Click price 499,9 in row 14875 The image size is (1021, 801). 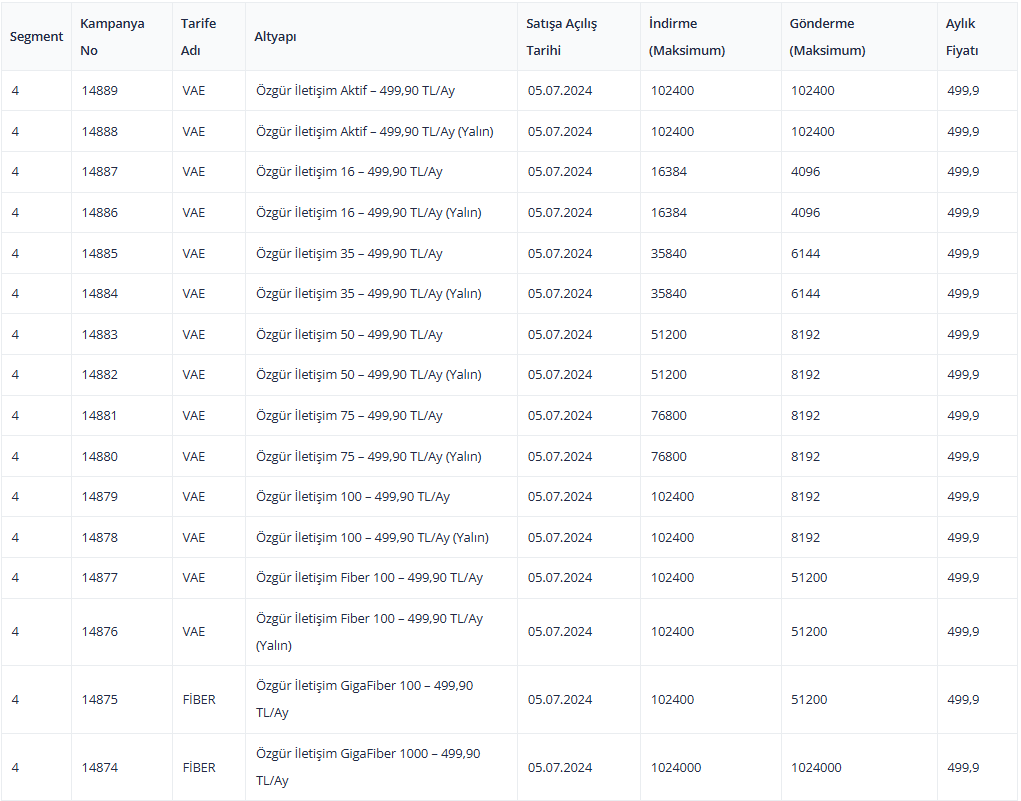963,699
